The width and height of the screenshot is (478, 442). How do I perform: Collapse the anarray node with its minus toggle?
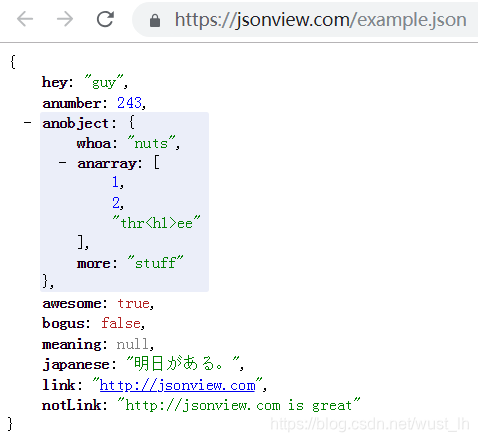click(62, 163)
